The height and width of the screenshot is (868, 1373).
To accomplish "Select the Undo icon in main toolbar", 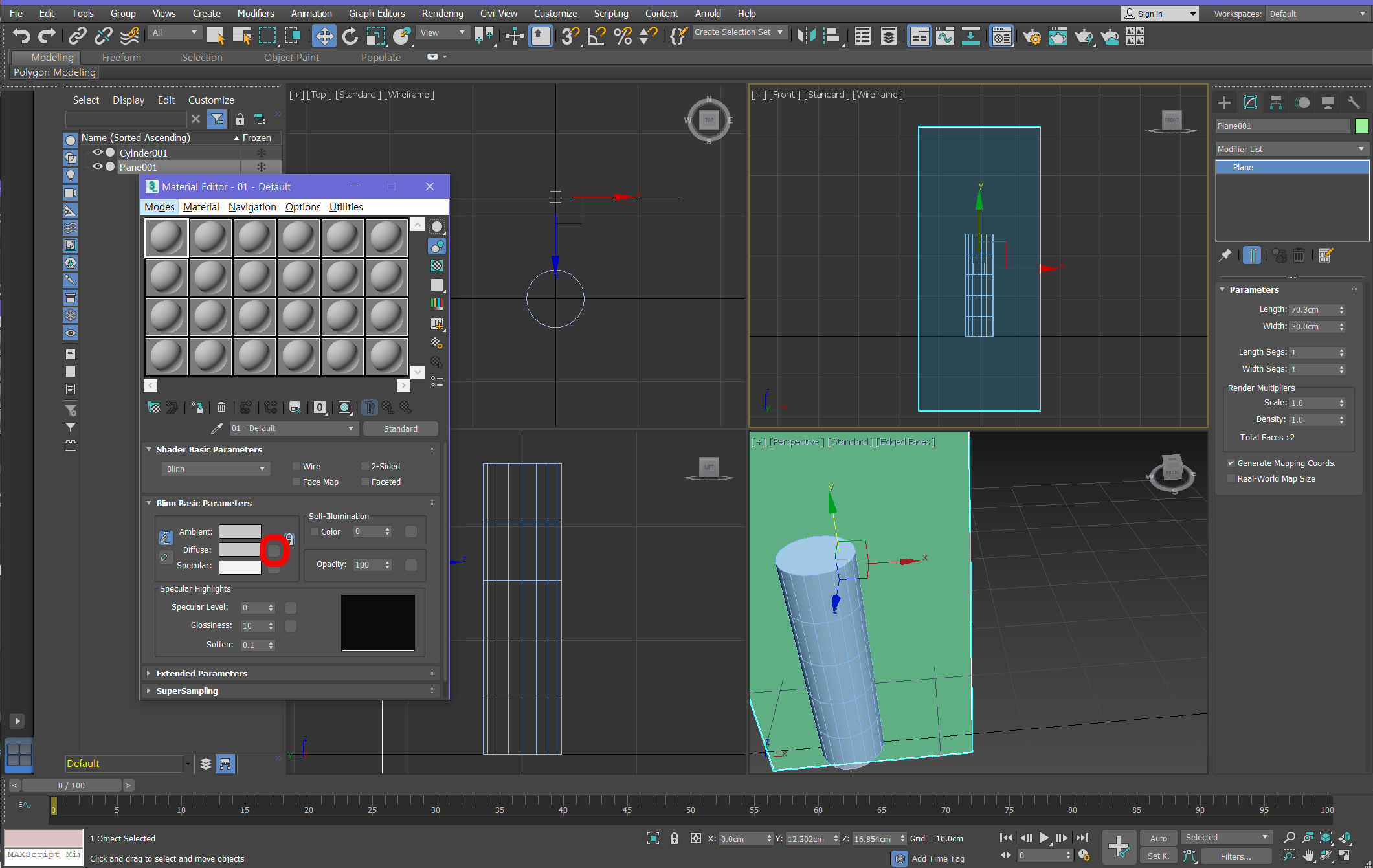I will point(21,36).
